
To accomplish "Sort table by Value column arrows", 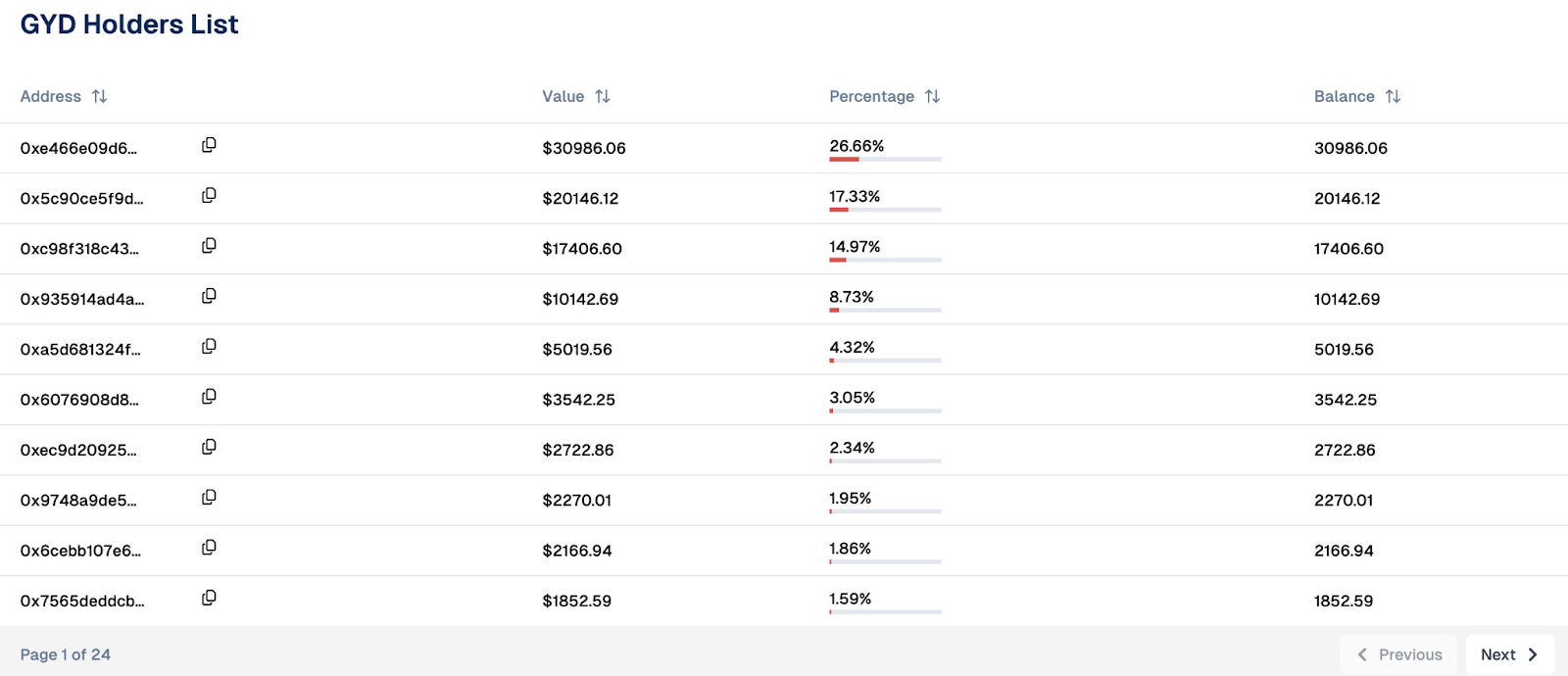I will (603, 96).
